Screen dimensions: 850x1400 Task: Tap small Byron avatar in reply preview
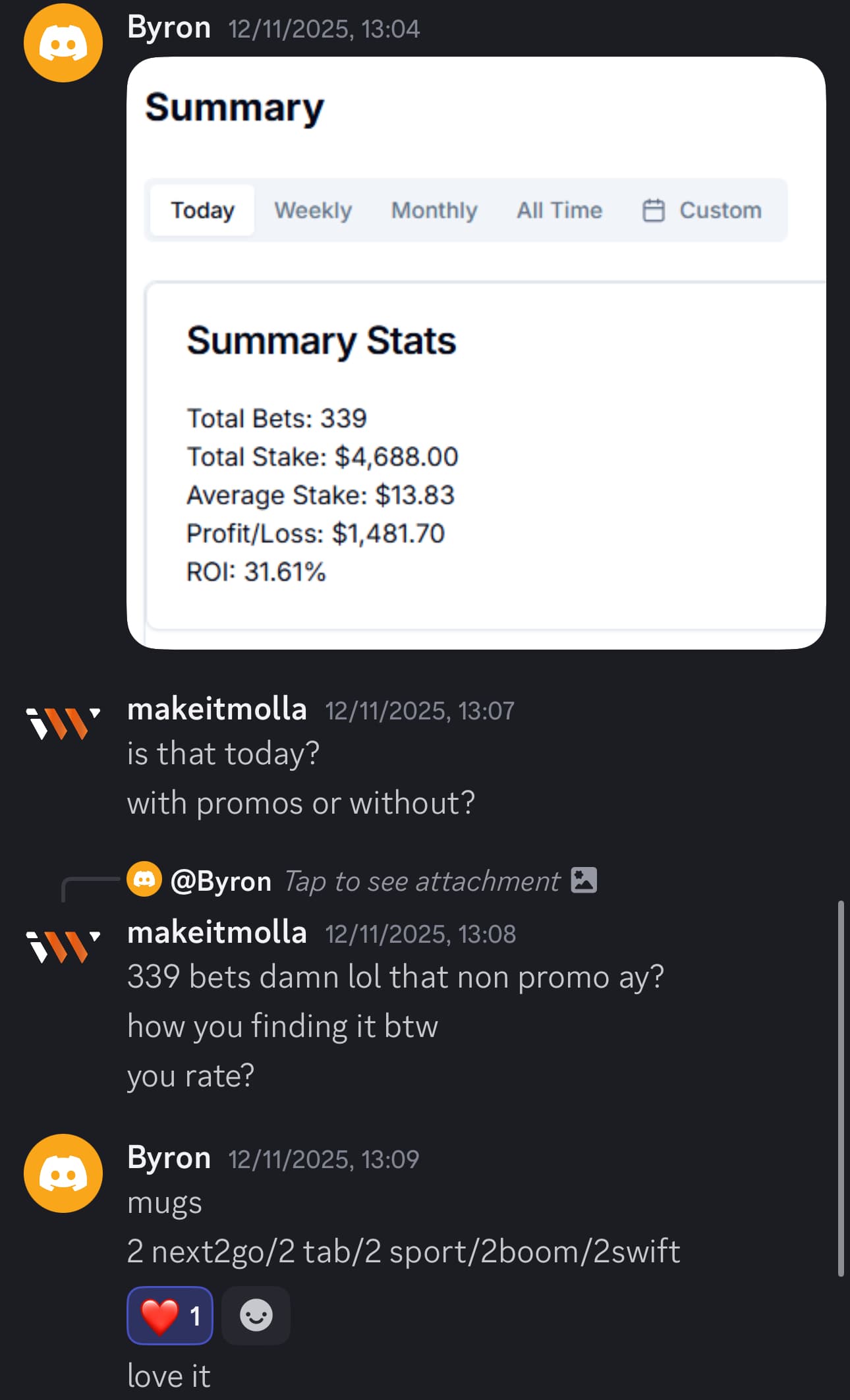click(x=144, y=879)
